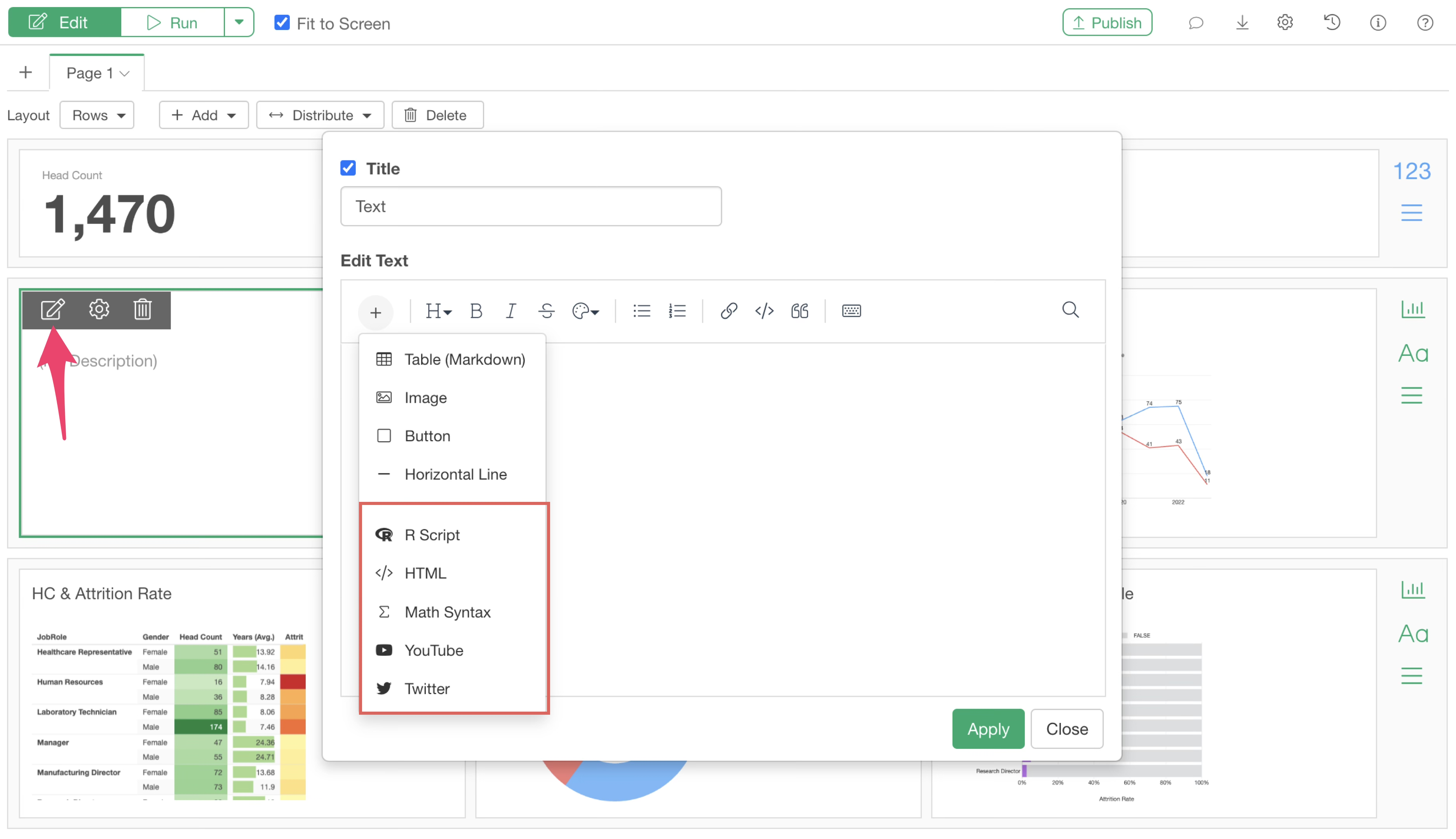
Task: Open the Heading style dropdown
Action: point(438,311)
